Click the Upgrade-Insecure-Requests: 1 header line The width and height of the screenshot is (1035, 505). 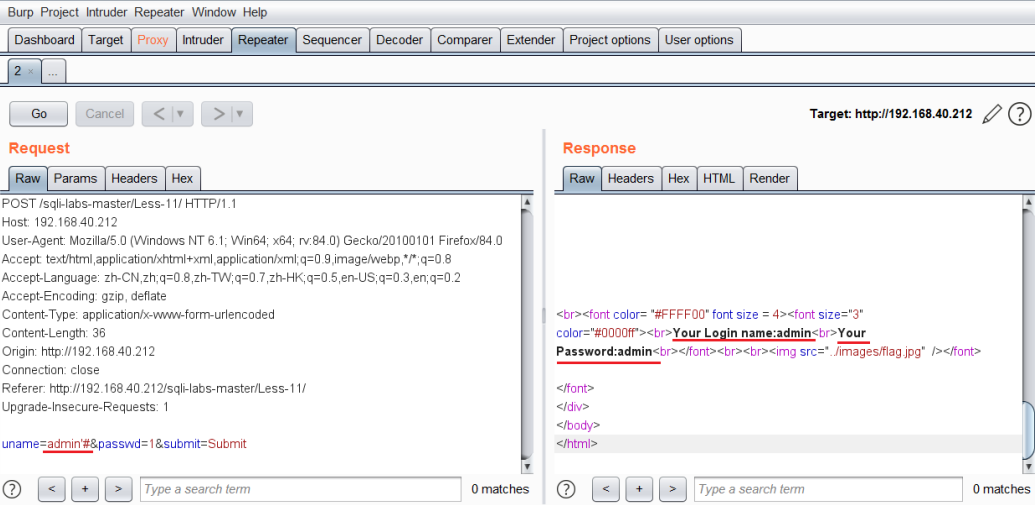tap(85, 407)
